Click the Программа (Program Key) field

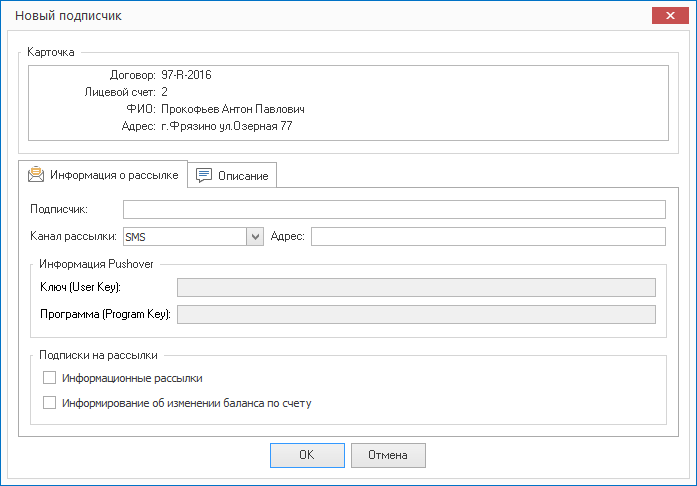pyautogui.click(x=416, y=314)
